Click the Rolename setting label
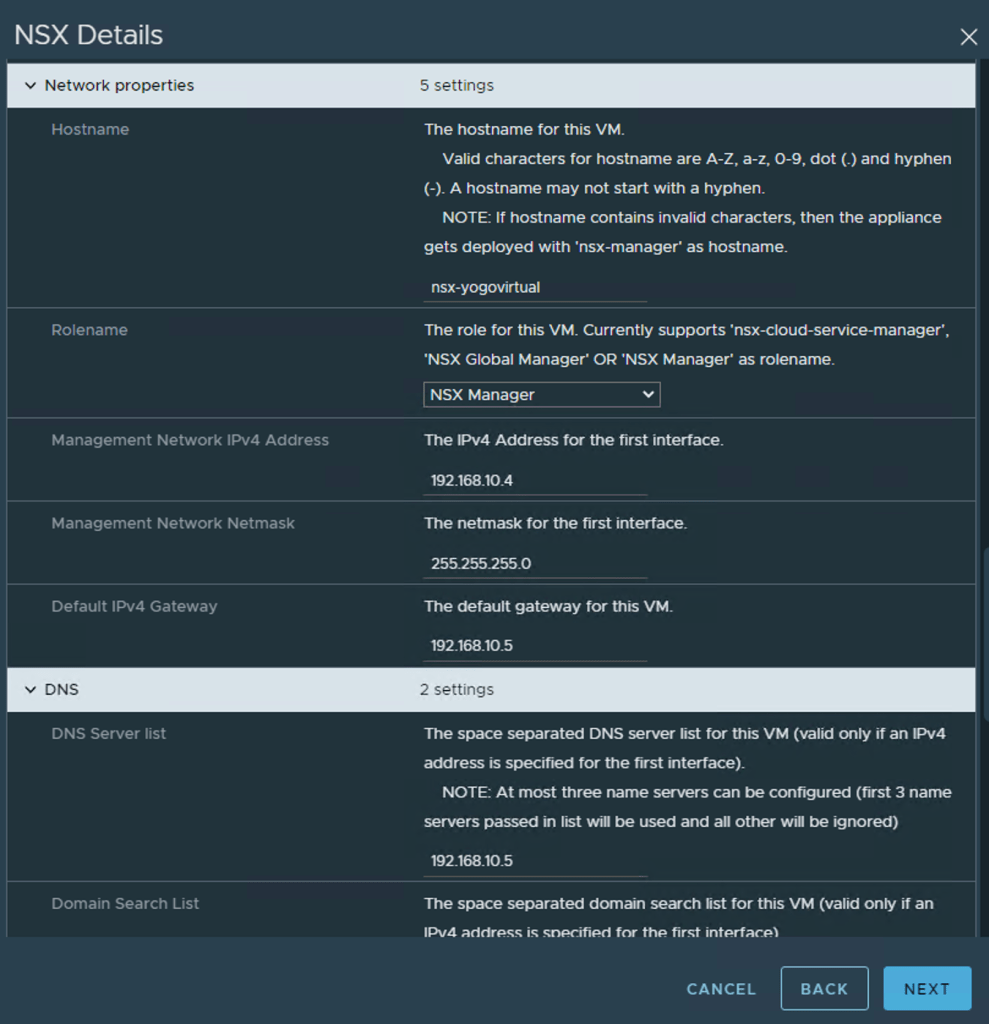The image size is (989, 1024). (x=89, y=330)
